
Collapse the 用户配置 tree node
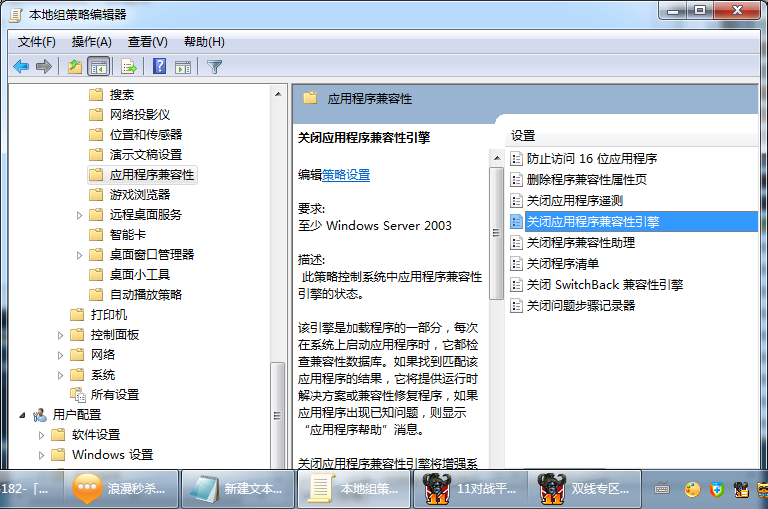pyautogui.click(x=22, y=415)
